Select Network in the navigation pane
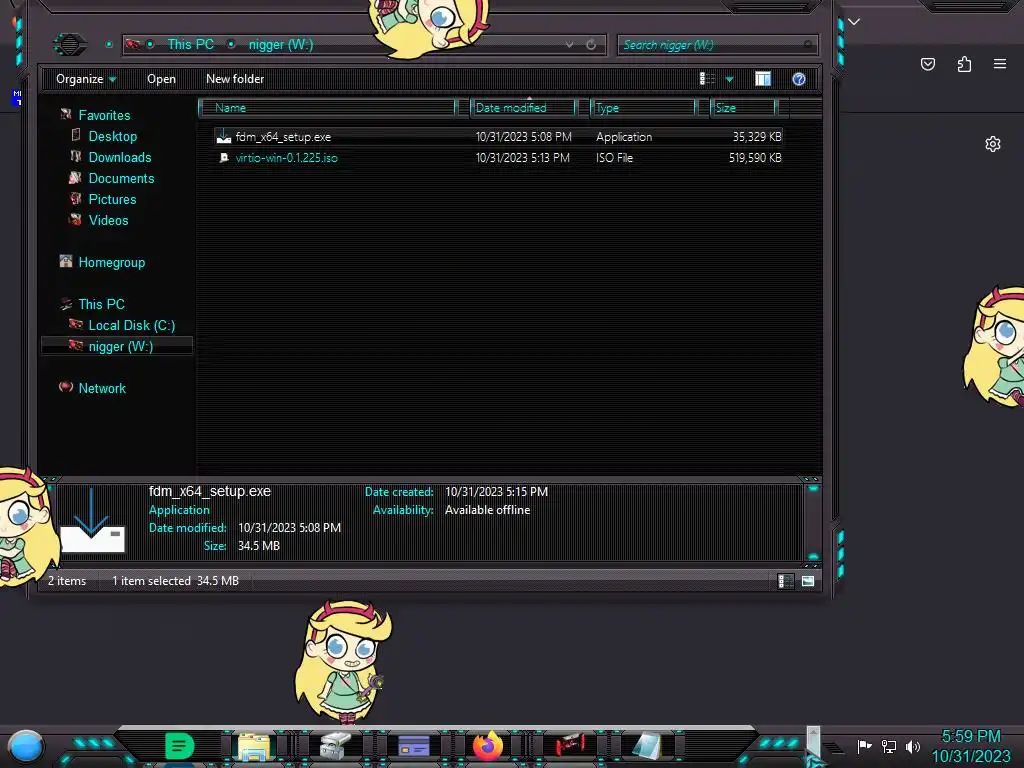Image resolution: width=1024 pixels, height=768 pixels. click(102, 388)
